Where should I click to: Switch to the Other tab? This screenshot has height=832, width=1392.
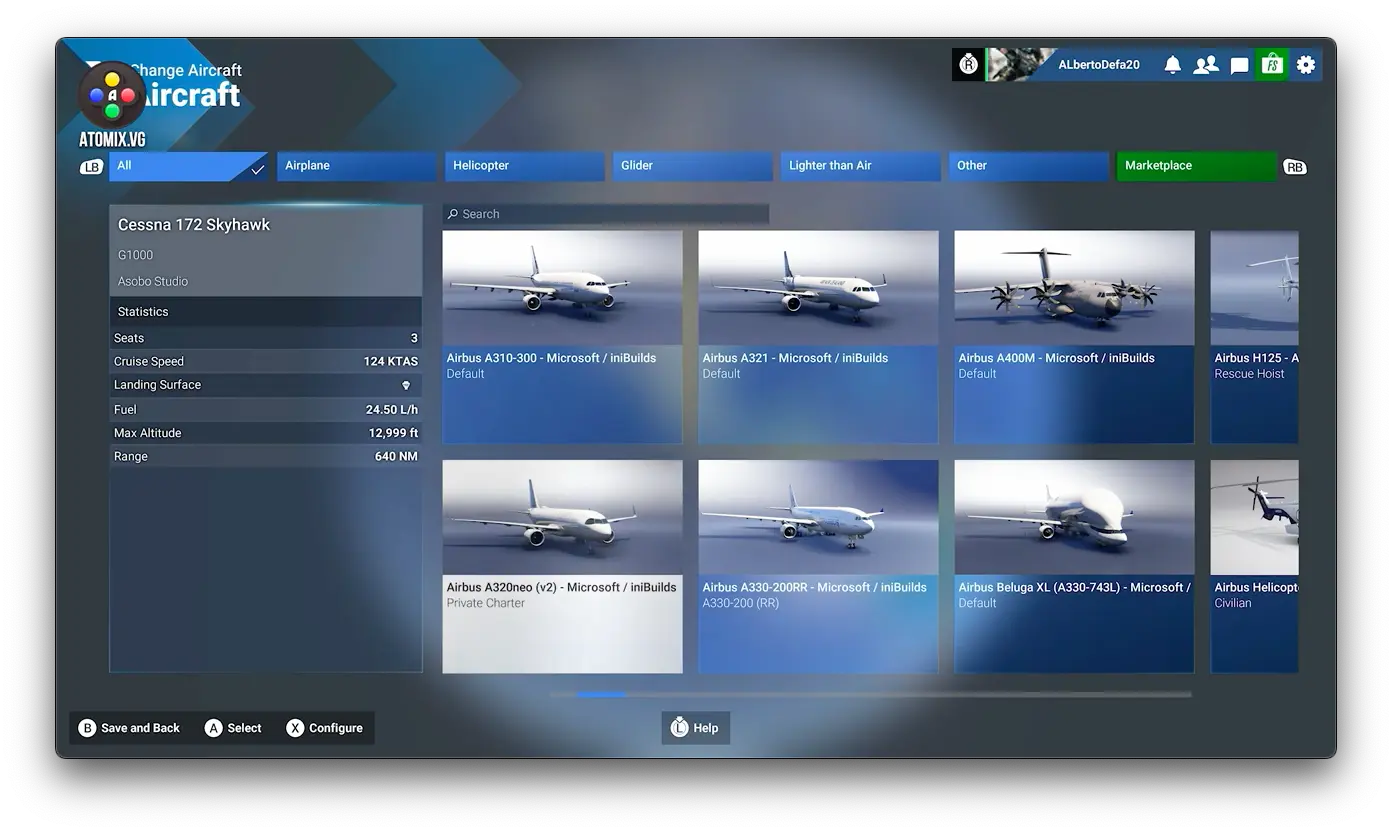tap(1029, 166)
